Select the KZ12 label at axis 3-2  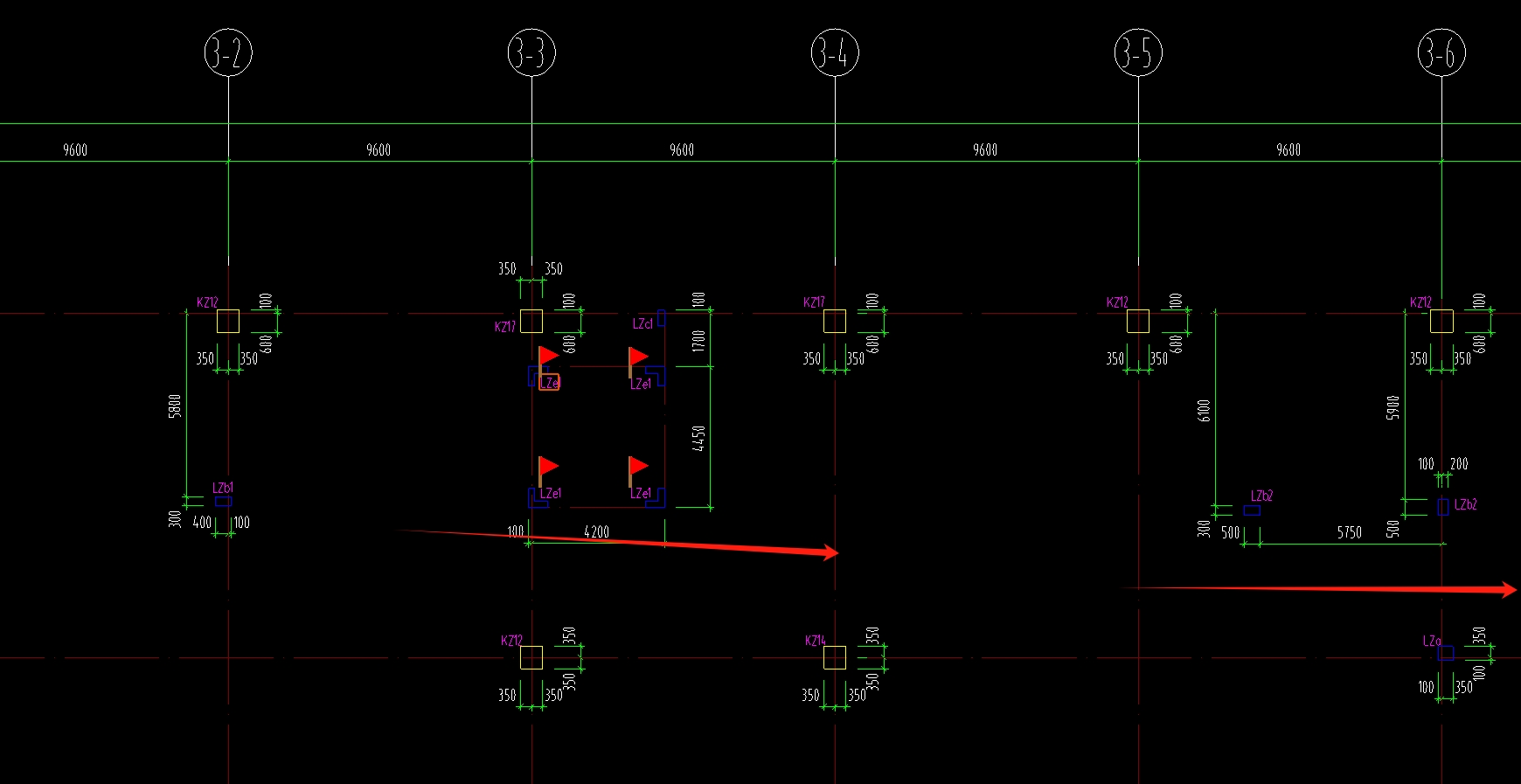(x=207, y=302)
